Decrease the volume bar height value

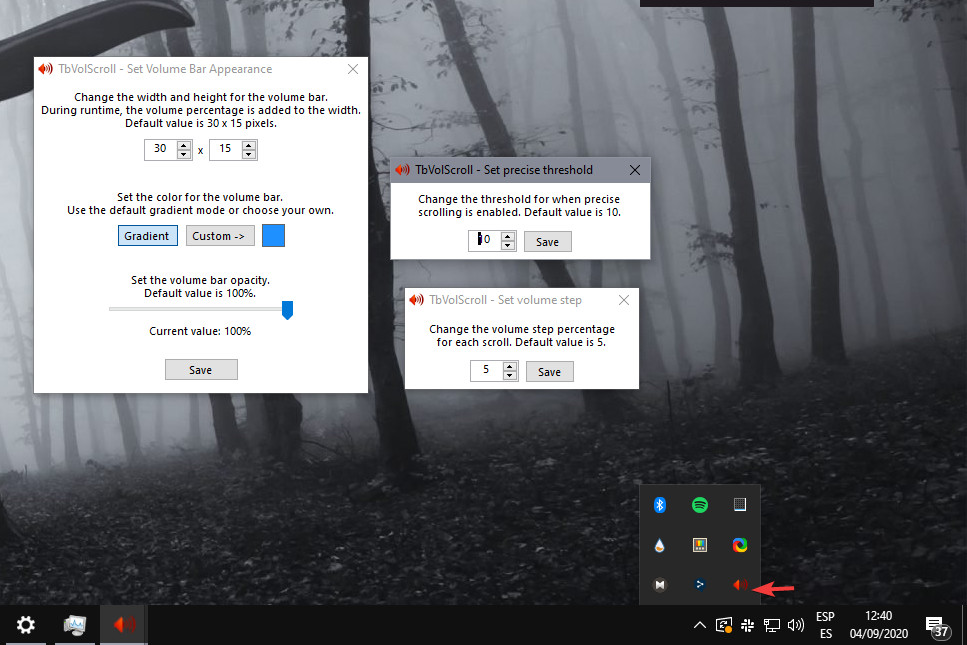246,153
